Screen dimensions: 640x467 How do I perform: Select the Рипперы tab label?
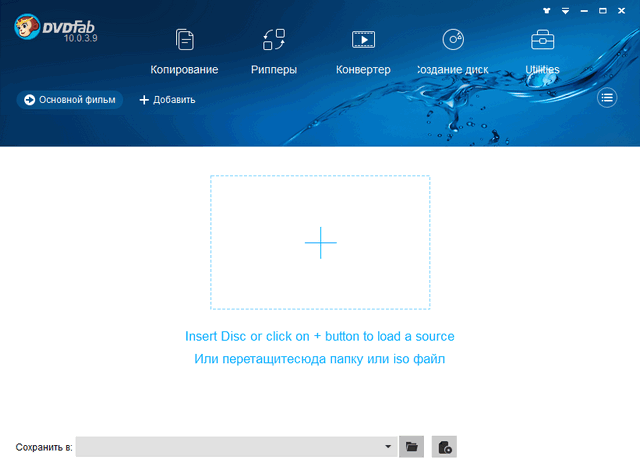[274, 69]
